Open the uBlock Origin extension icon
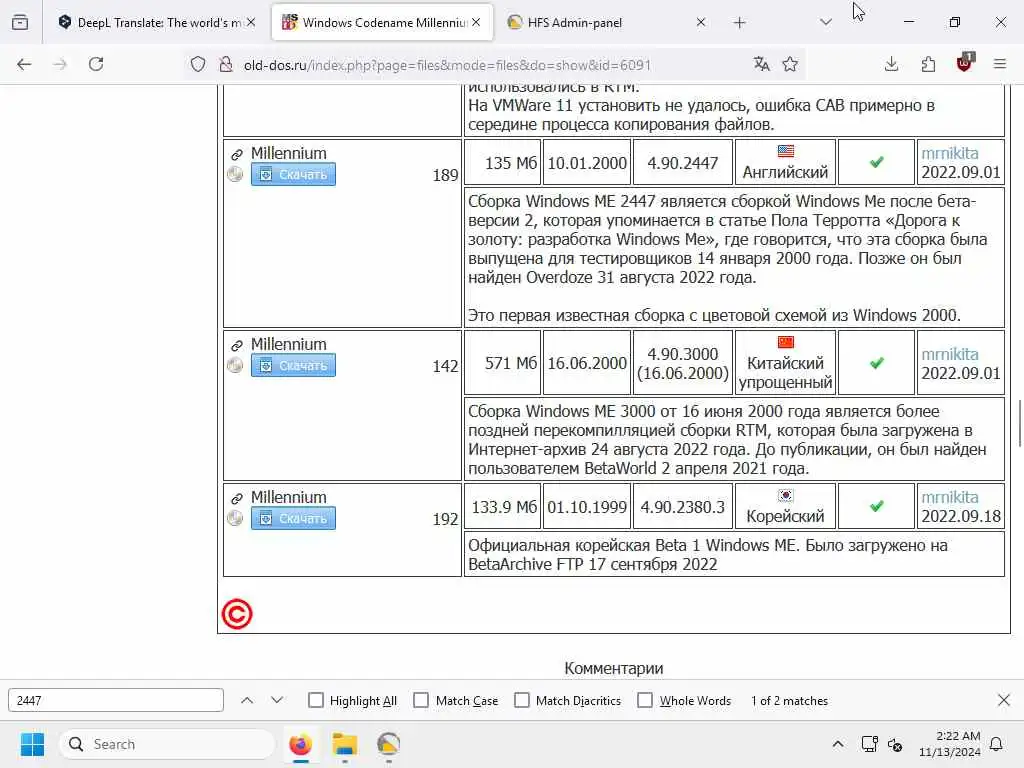Image resolution: width=1024 pixels, height=768 pixels. 965,63
